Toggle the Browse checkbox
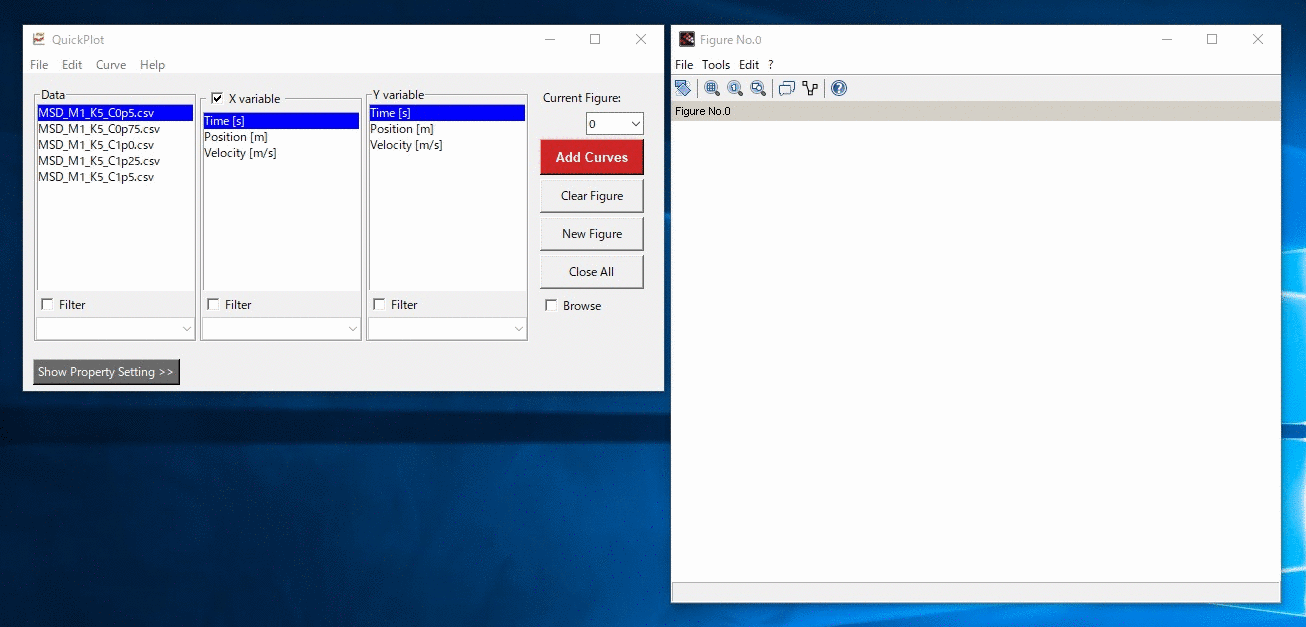Viewport: 1306px width, 627px height. 551,305
